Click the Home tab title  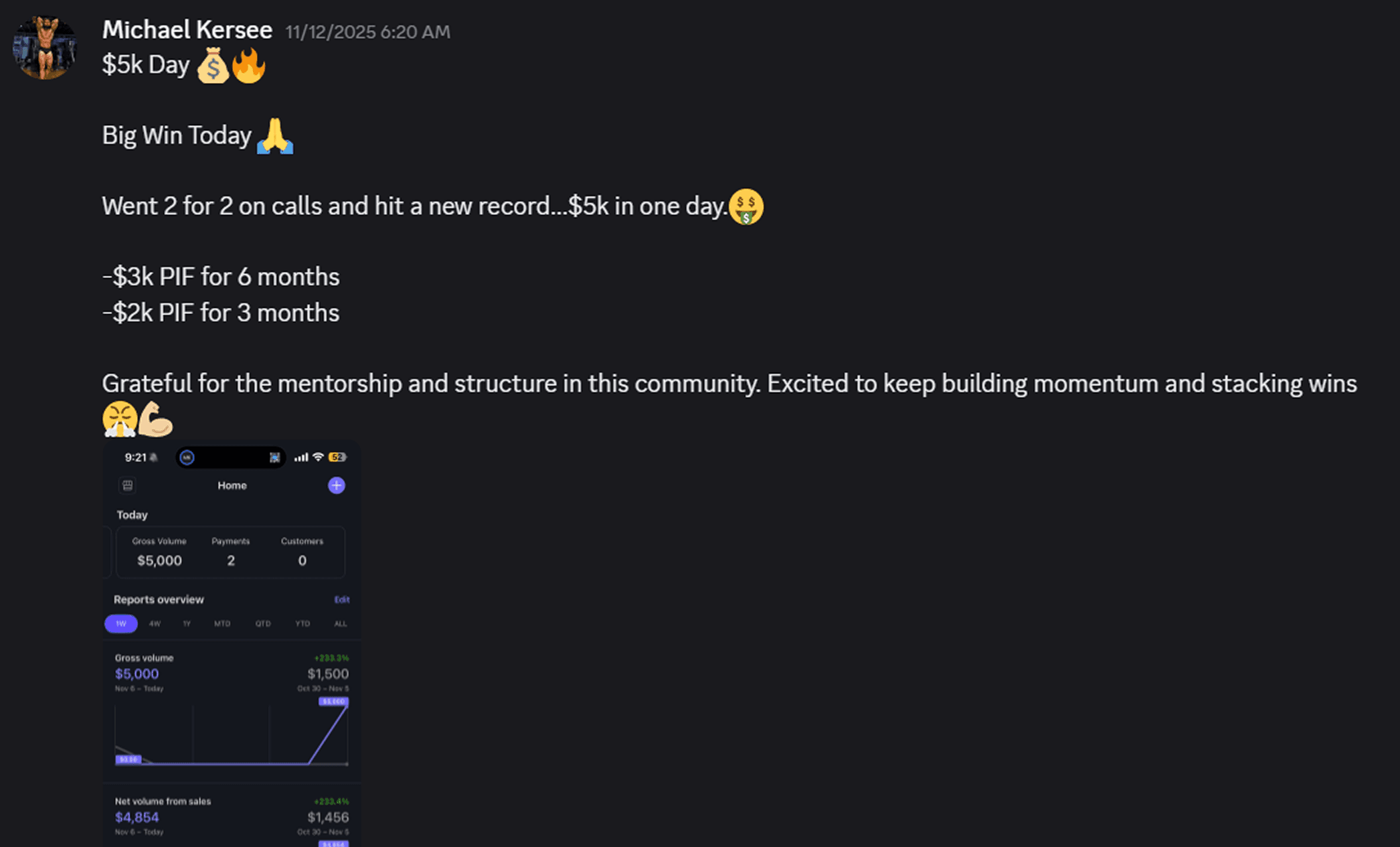232,485
